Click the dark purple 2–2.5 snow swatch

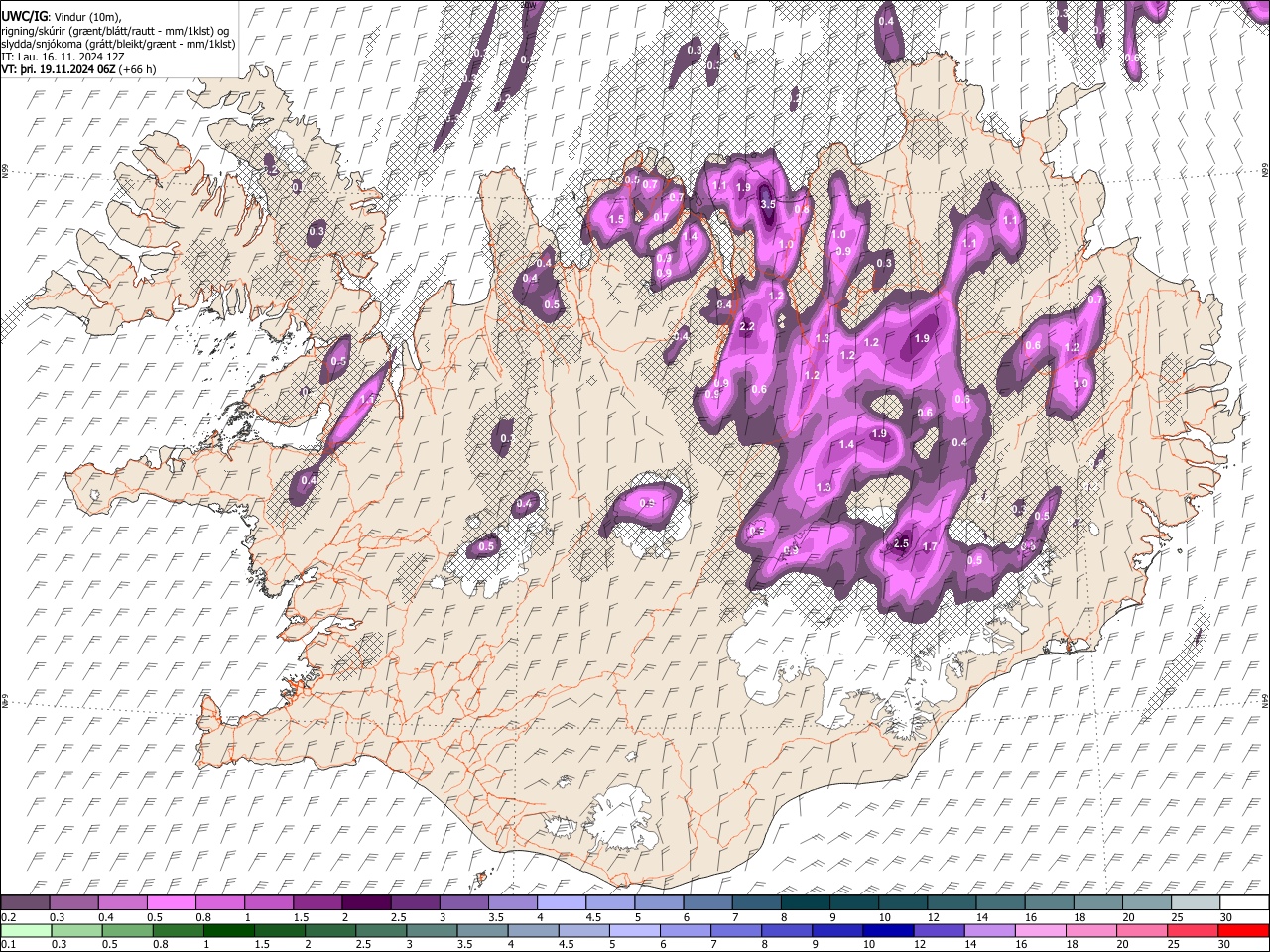(x=366, y=903)
